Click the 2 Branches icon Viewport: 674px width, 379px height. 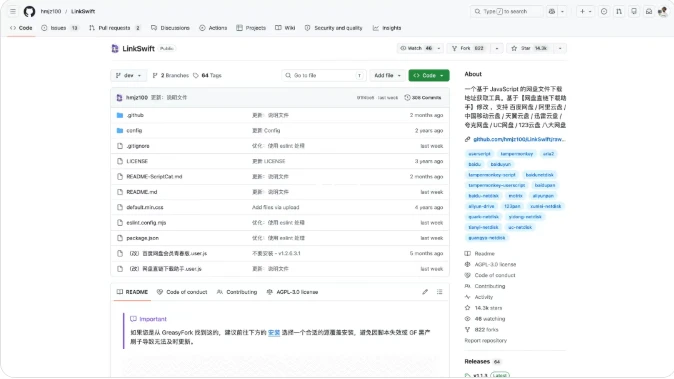[x=155, y=75]
